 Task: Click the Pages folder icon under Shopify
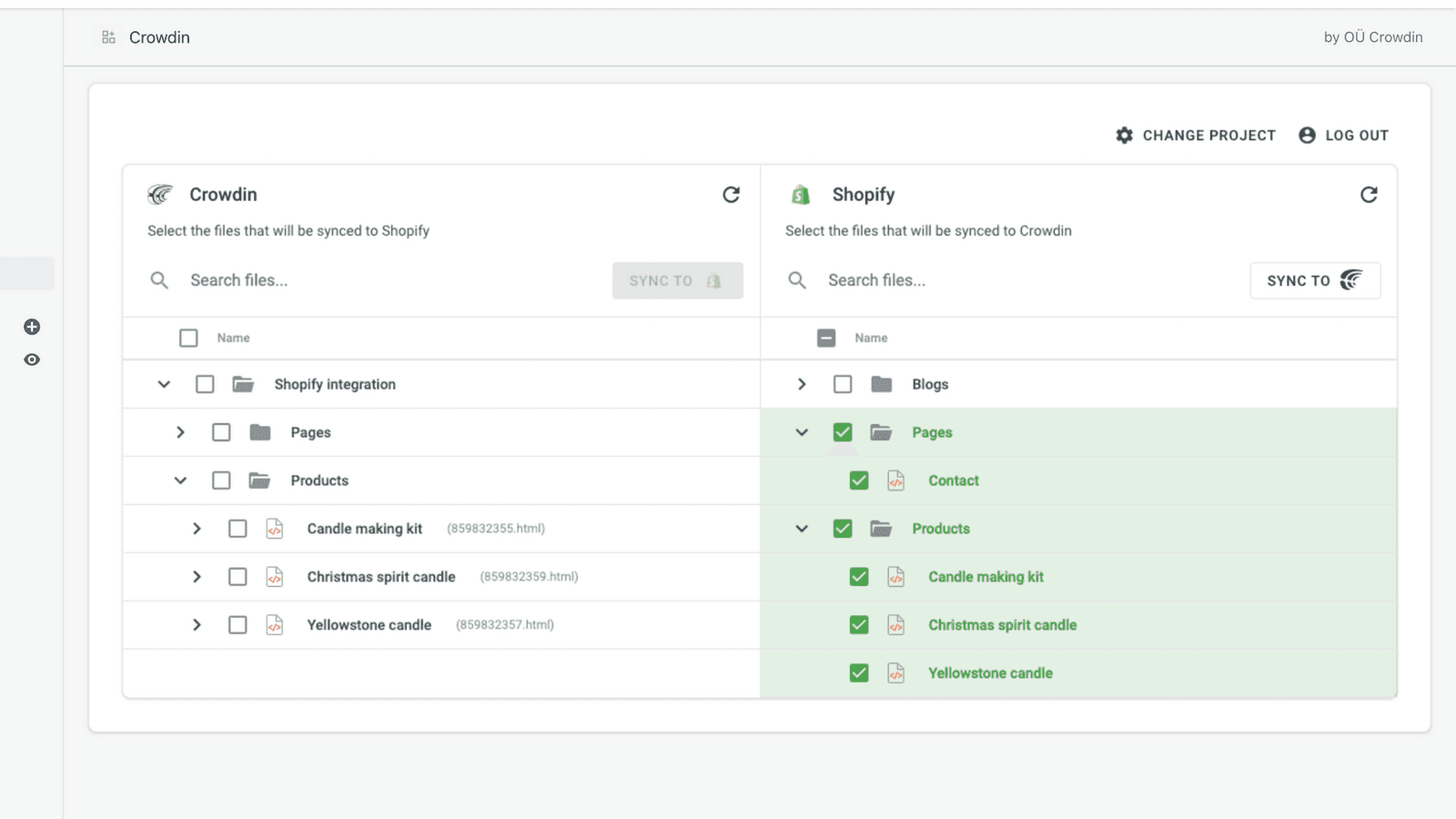[880, 431]
